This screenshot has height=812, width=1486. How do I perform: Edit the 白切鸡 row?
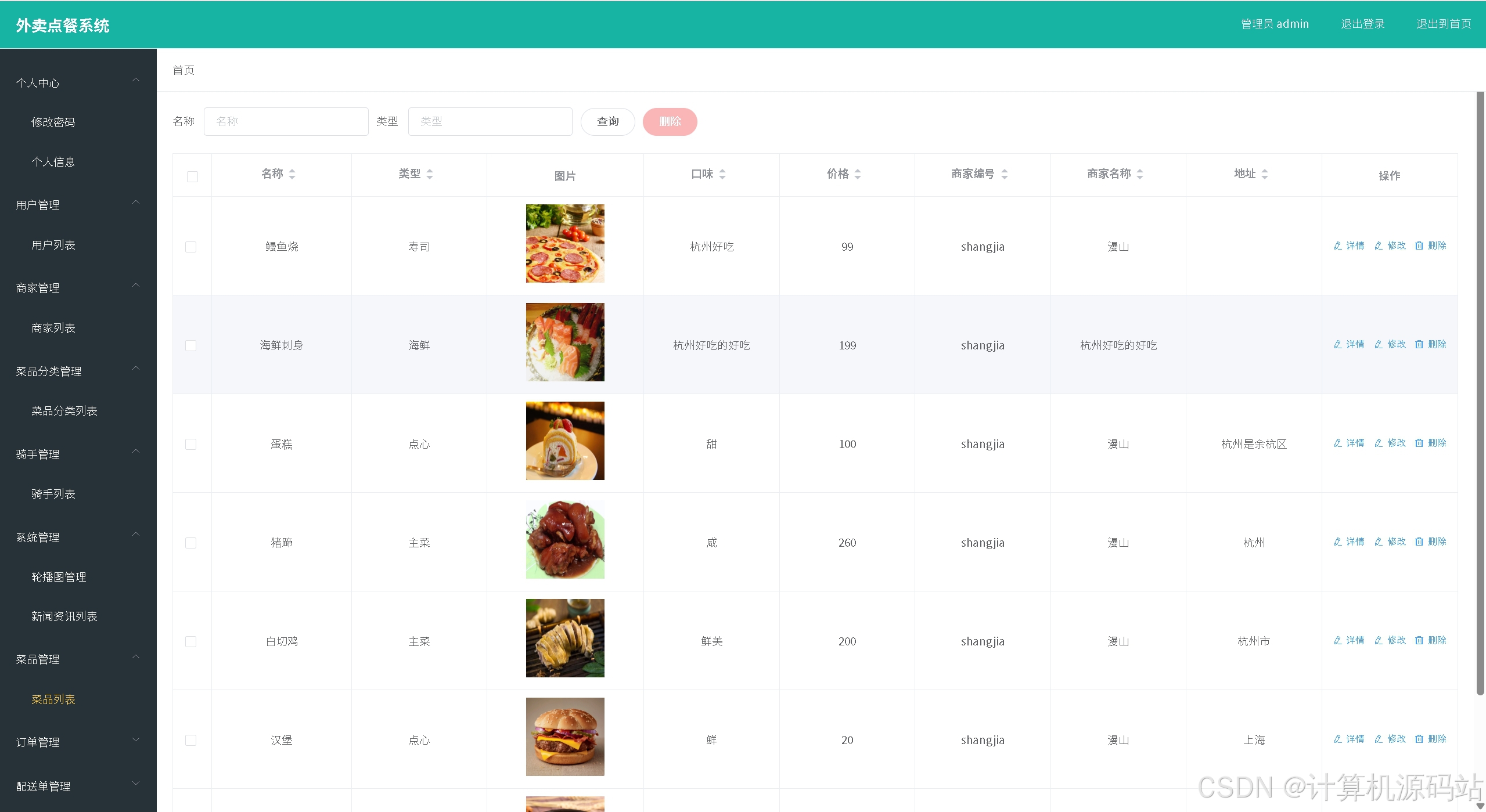pos(1390,641)
